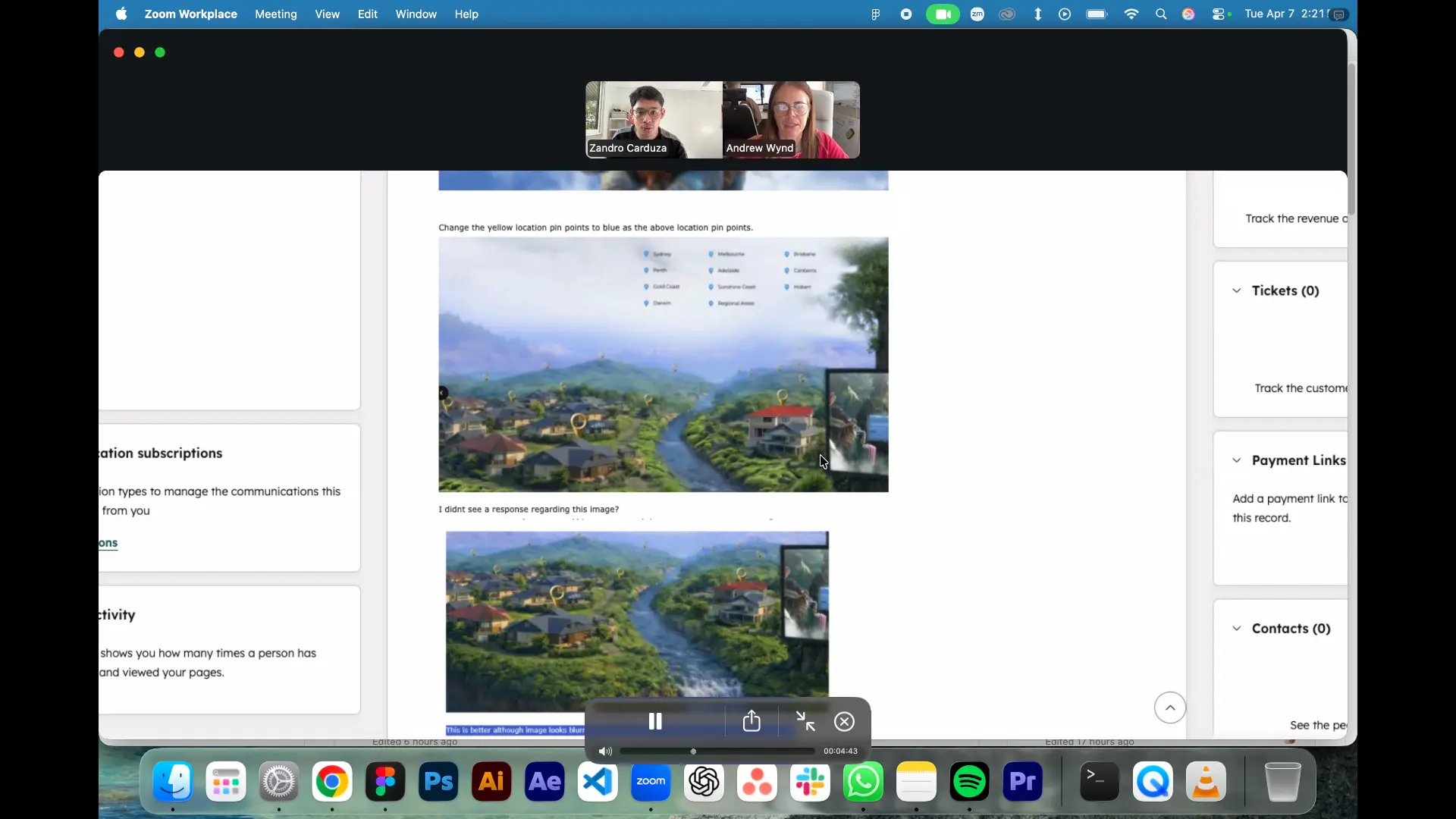The image size is (1456, 819).
Task: Select Zandro Carduza's video tile
Action: 654,120
